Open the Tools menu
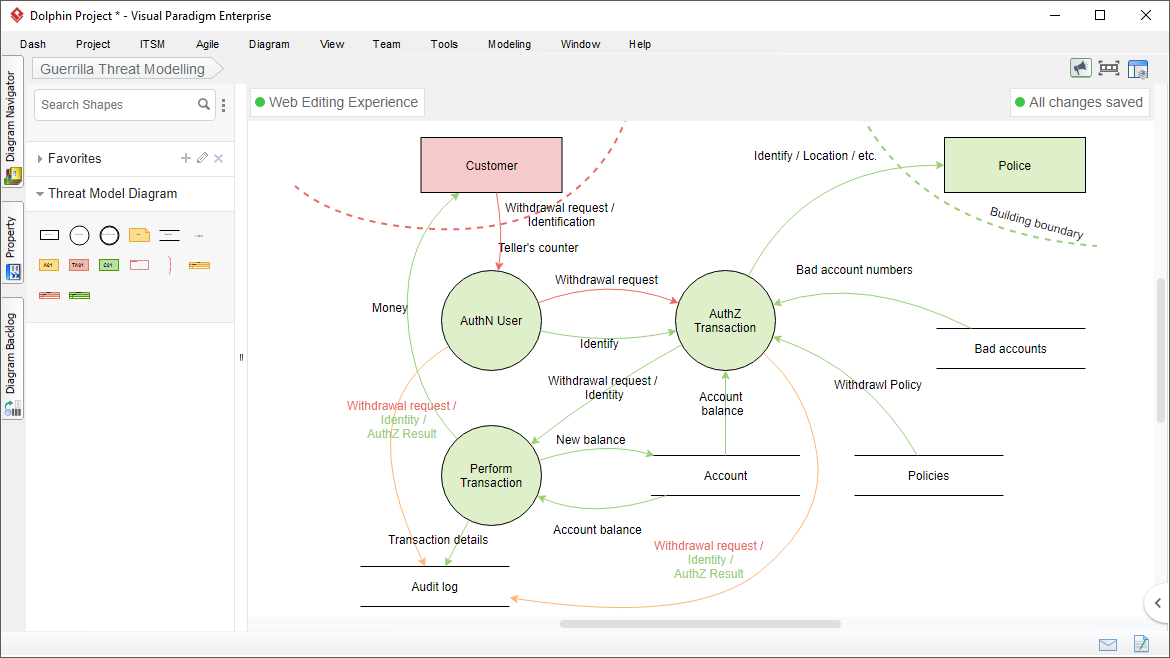Image resolution: width=1170 pixels, height=658 pixels. click(x=444, y=44)
